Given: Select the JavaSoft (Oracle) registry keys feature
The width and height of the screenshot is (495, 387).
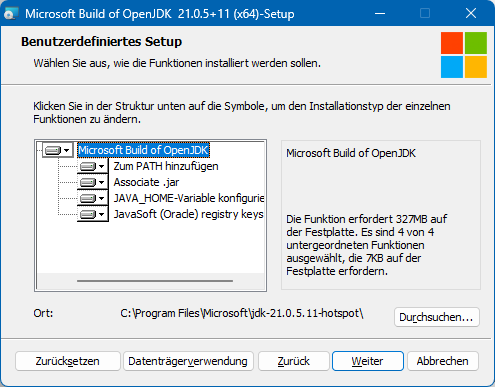Looking at the screenshot, I should pyautogui.click(x=189, y=214).
